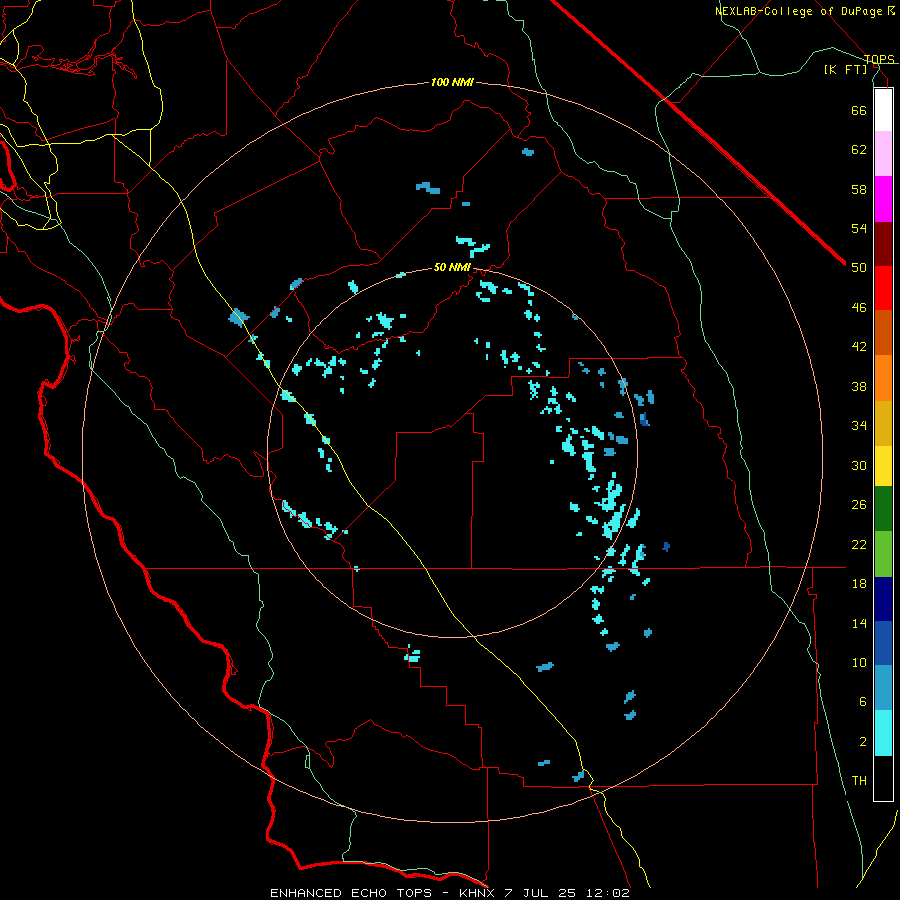900x900 pixels.
Task: Click the '42' legend value
Action: [859, 347]
